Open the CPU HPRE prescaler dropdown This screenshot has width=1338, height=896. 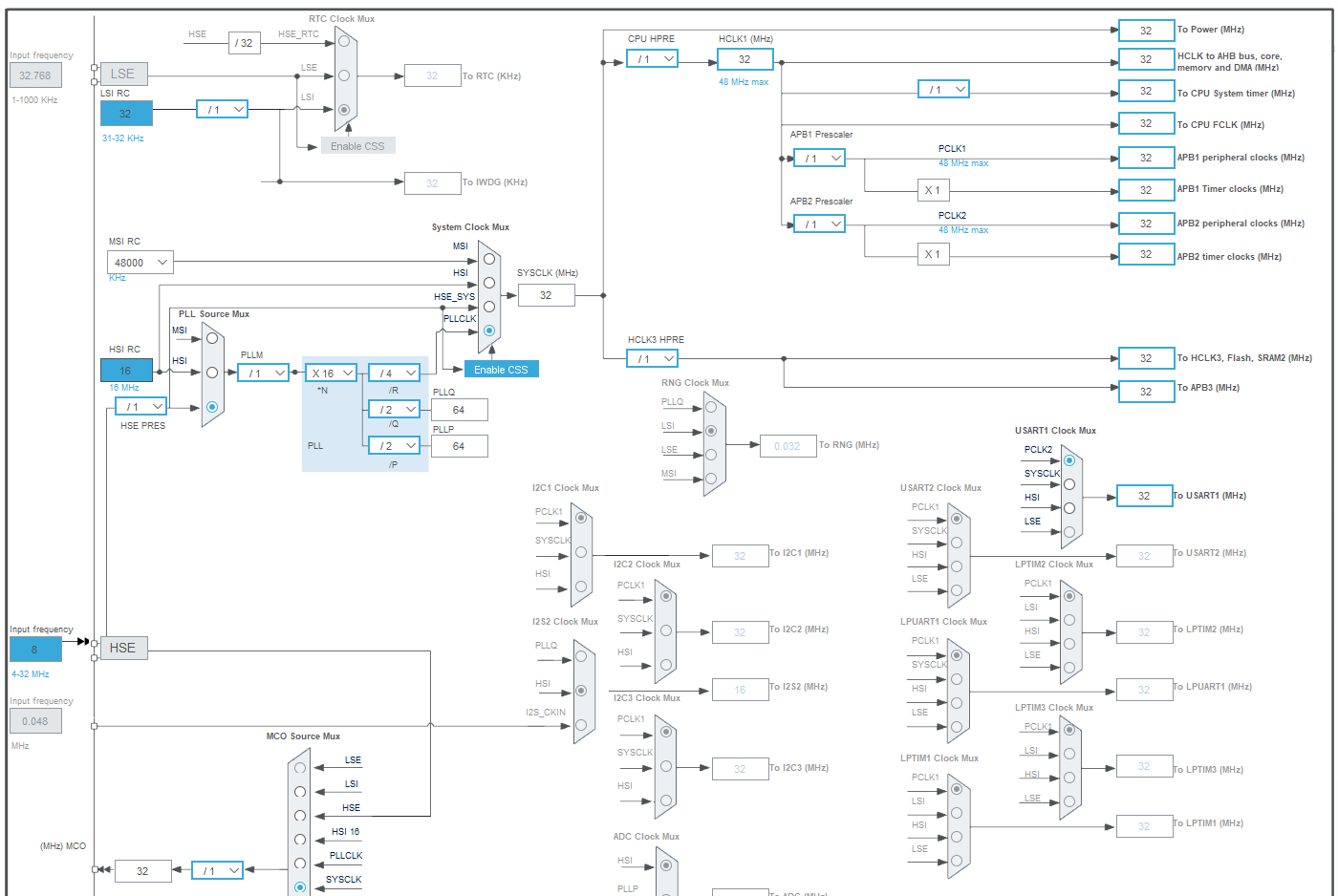tap(652, 58)
